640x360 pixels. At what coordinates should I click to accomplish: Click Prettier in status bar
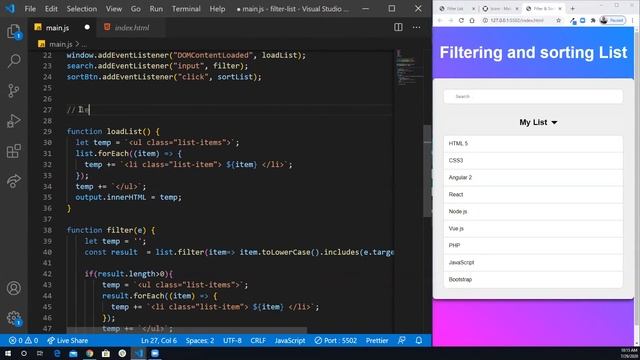377,340
